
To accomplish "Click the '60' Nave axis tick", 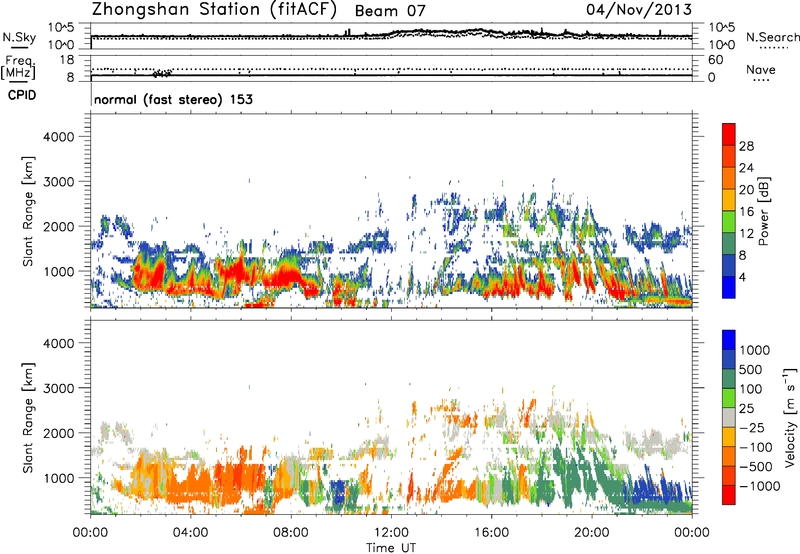I will (x=716, y=60).
